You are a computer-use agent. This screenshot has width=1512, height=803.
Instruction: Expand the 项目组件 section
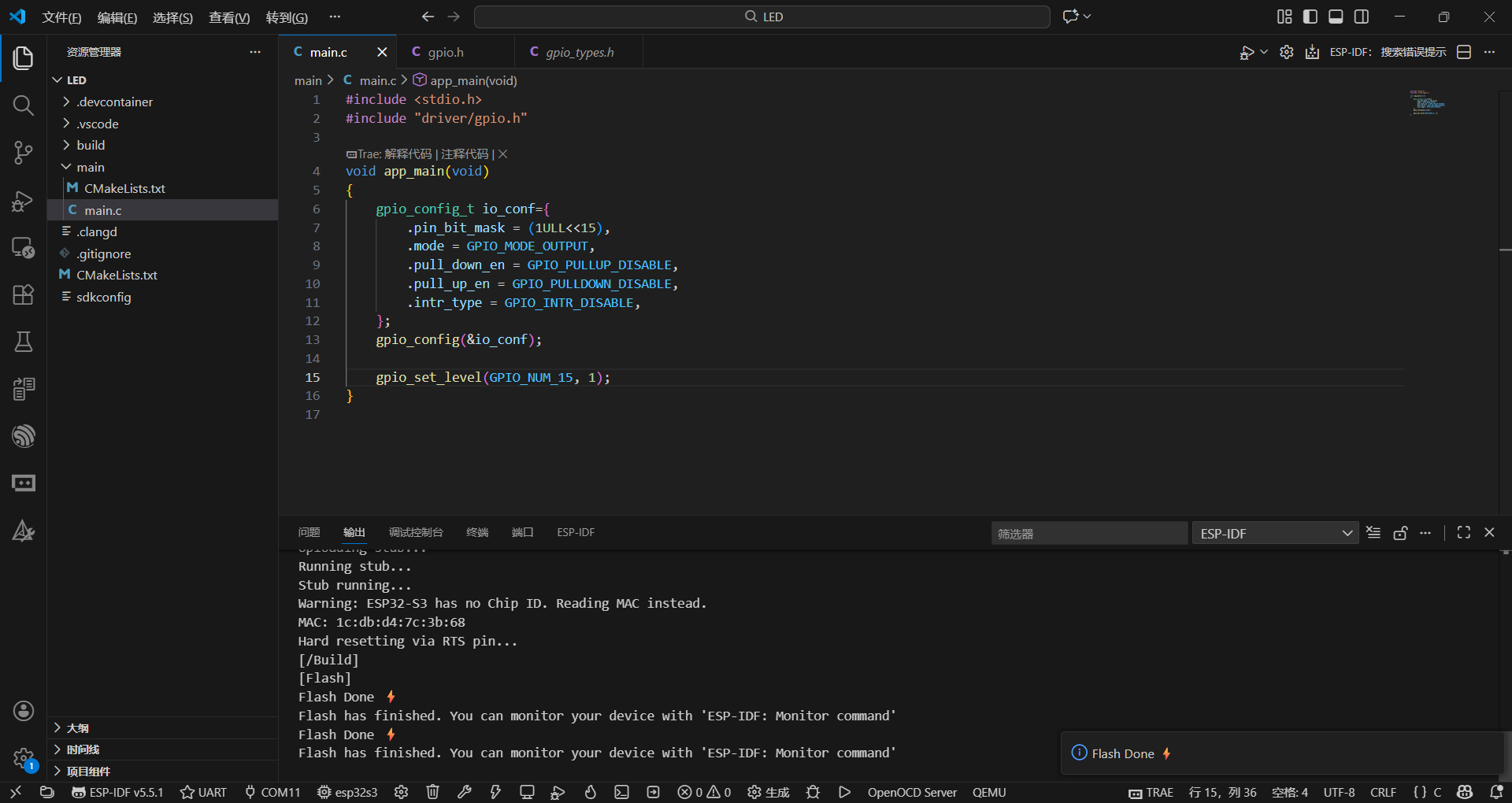163,772
